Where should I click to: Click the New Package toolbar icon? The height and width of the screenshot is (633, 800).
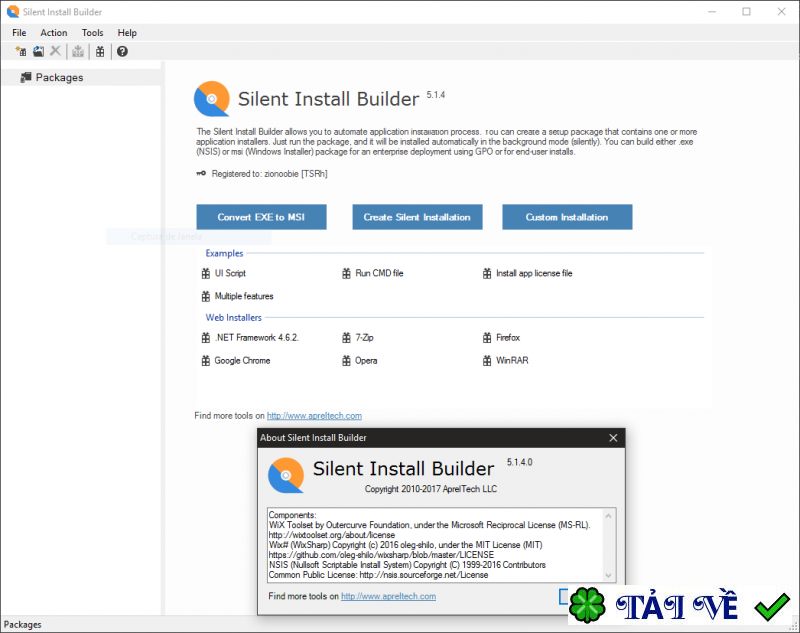tap(21, 51)
